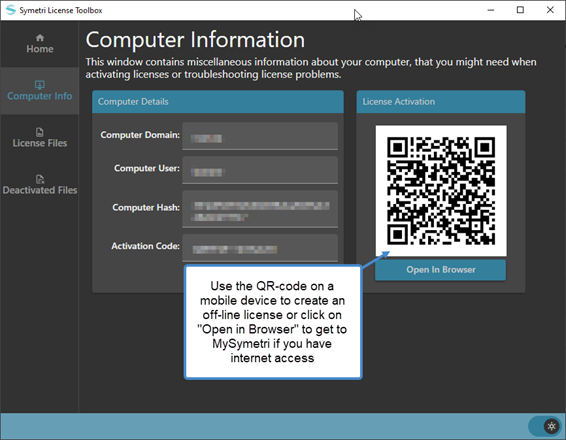The image size is (566, 440).
Task: Click Open In Browser button
Action: pyautogui.click(x=440, y=270)
